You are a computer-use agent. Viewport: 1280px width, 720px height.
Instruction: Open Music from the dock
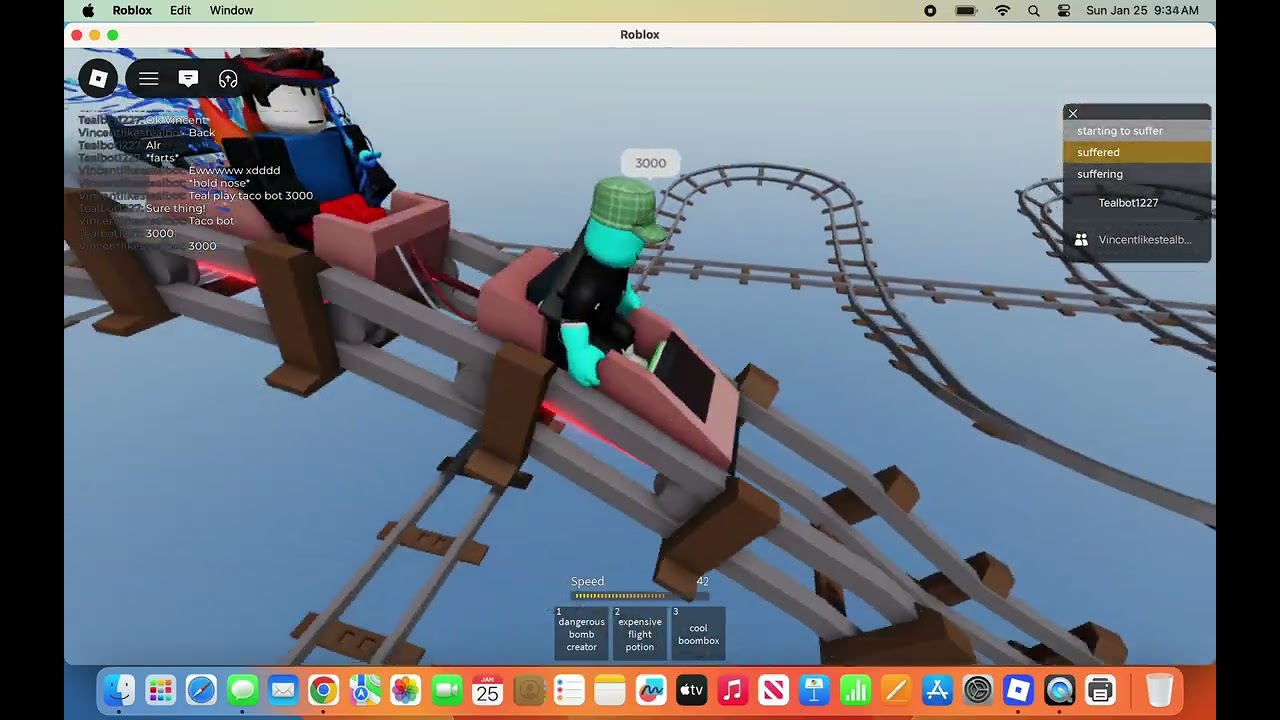732,690
